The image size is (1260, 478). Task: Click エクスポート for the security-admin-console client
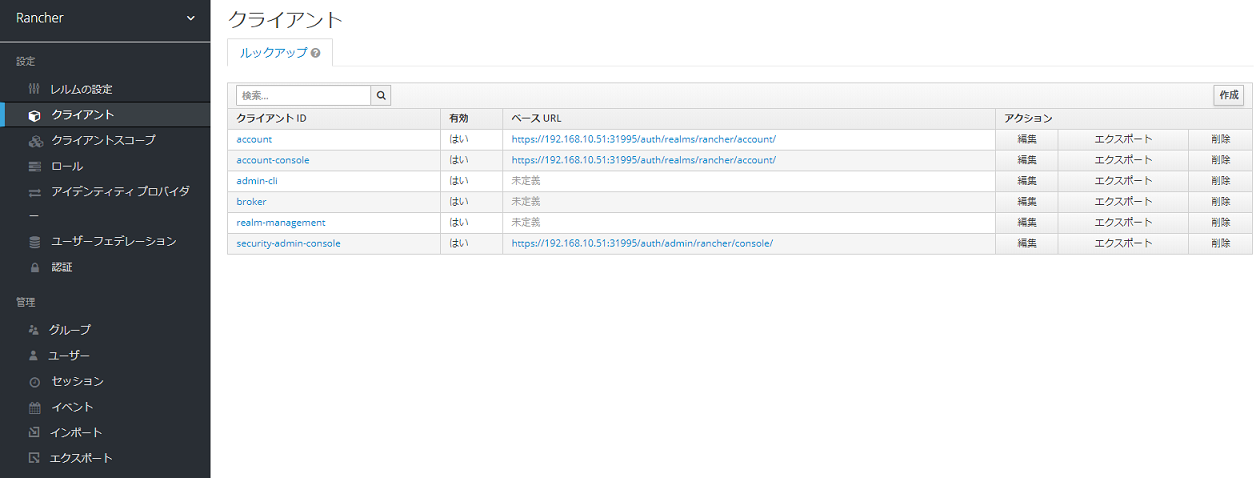pyautogui.click(x=1124, y=243)
